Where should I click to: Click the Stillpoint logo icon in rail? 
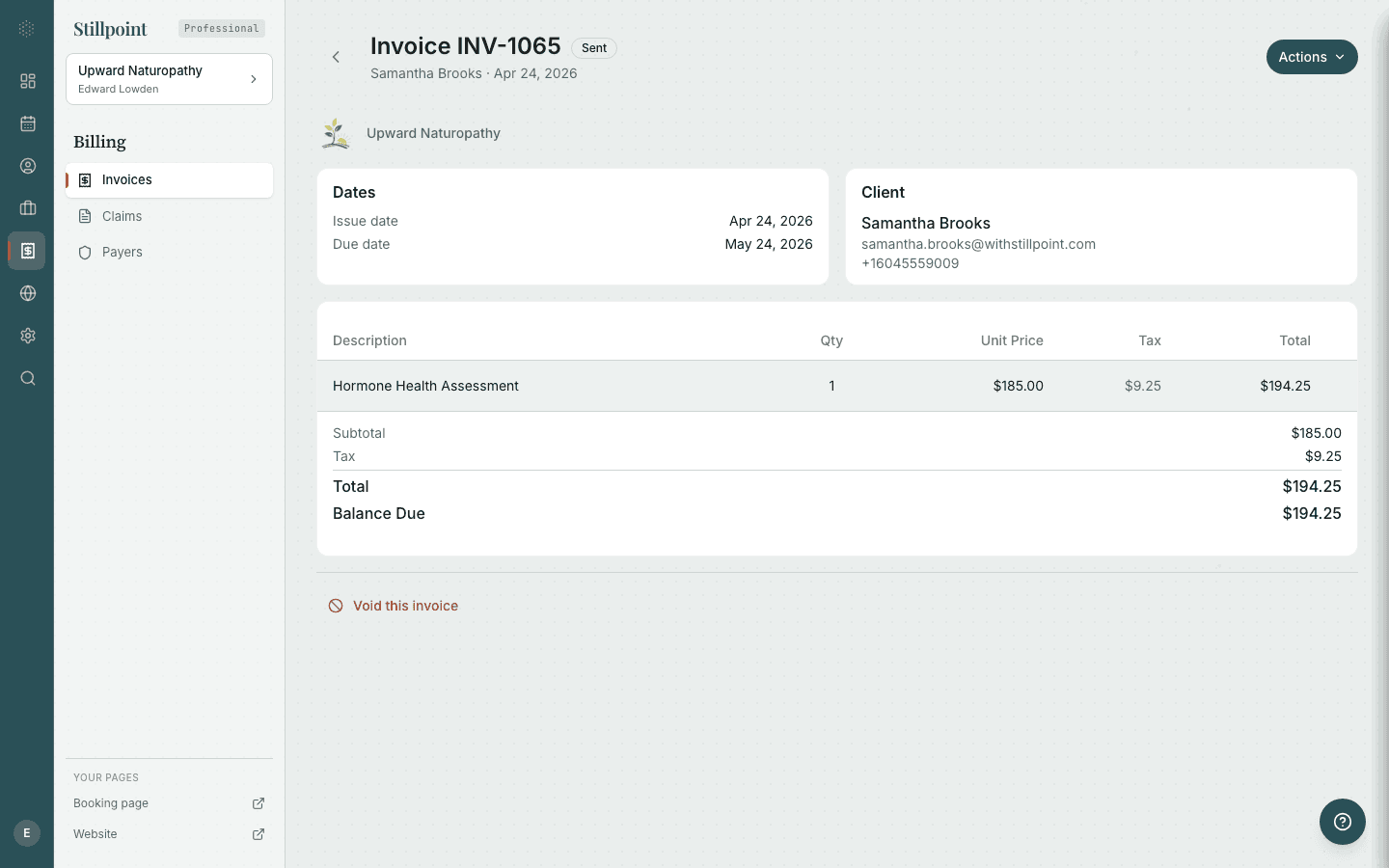(27, 29)
